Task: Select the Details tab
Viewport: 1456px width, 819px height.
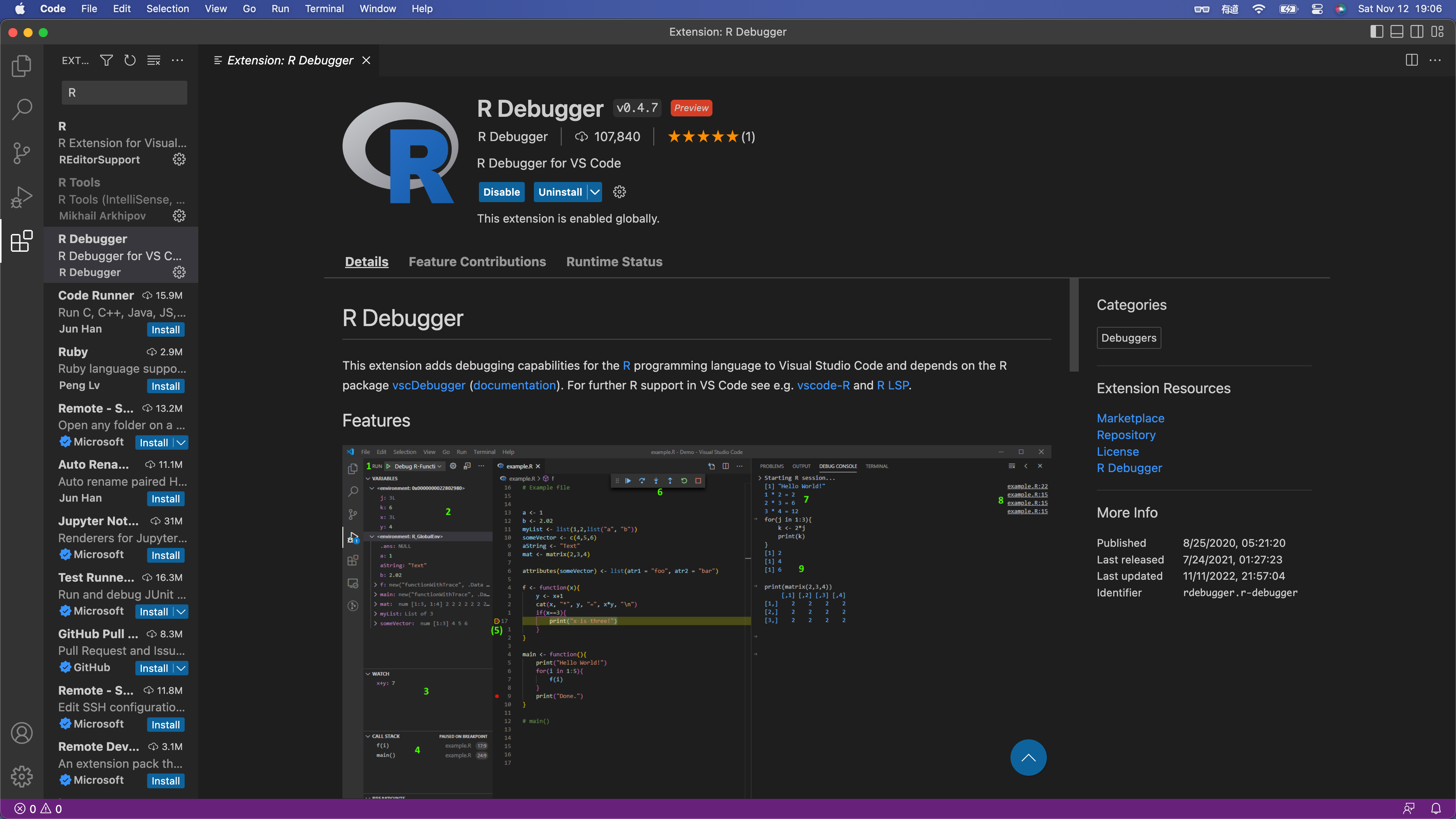Action: point(367,262)
